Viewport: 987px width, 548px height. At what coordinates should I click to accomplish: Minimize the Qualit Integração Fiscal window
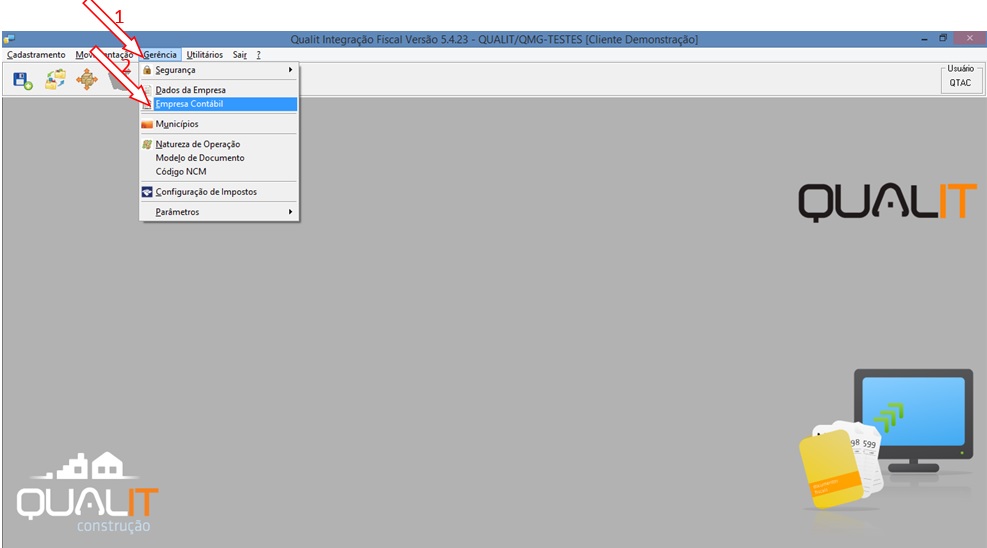pyautogui.click(x=924, y=39)
